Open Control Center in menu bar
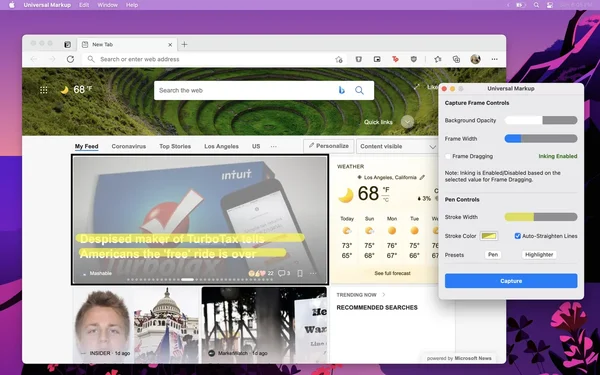Viewport: 600px width, 375px height. tap(550, 5)
